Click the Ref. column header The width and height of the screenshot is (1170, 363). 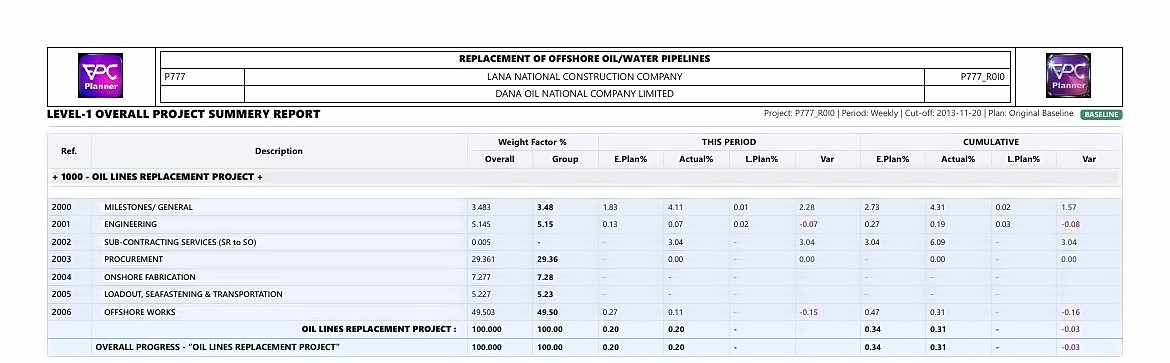pyautogui.click(x=69, y=151)
